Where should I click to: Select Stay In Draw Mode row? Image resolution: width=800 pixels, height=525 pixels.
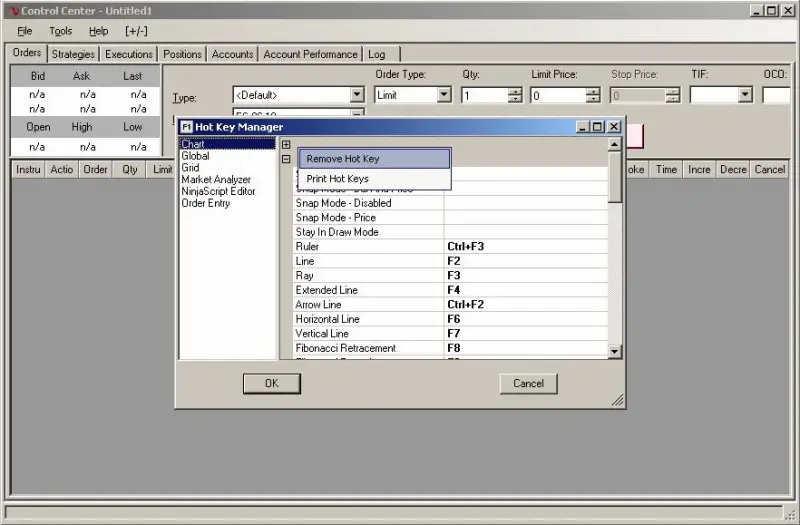tap(451, 232)
